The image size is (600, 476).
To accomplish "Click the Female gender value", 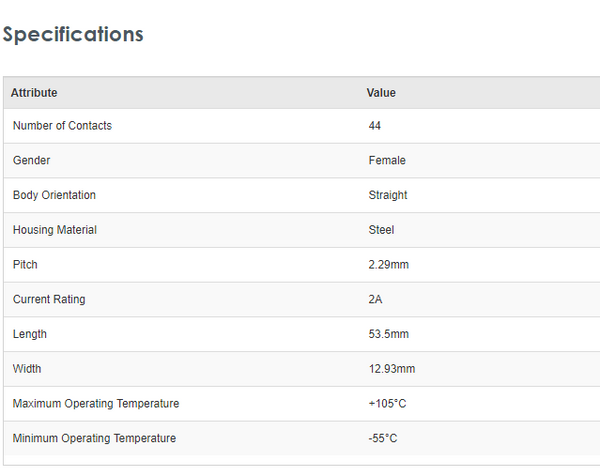I will [x=387, y=160].
